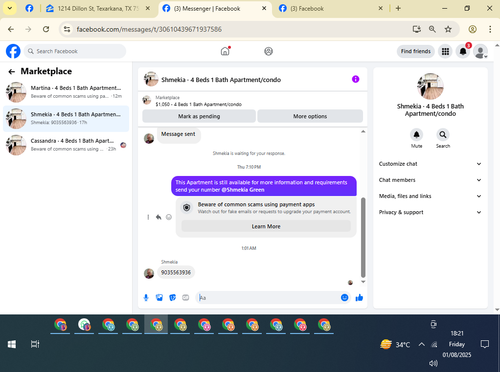Attach a photo file in composer
Screen dimensions: 500x372
coord(159,298)
